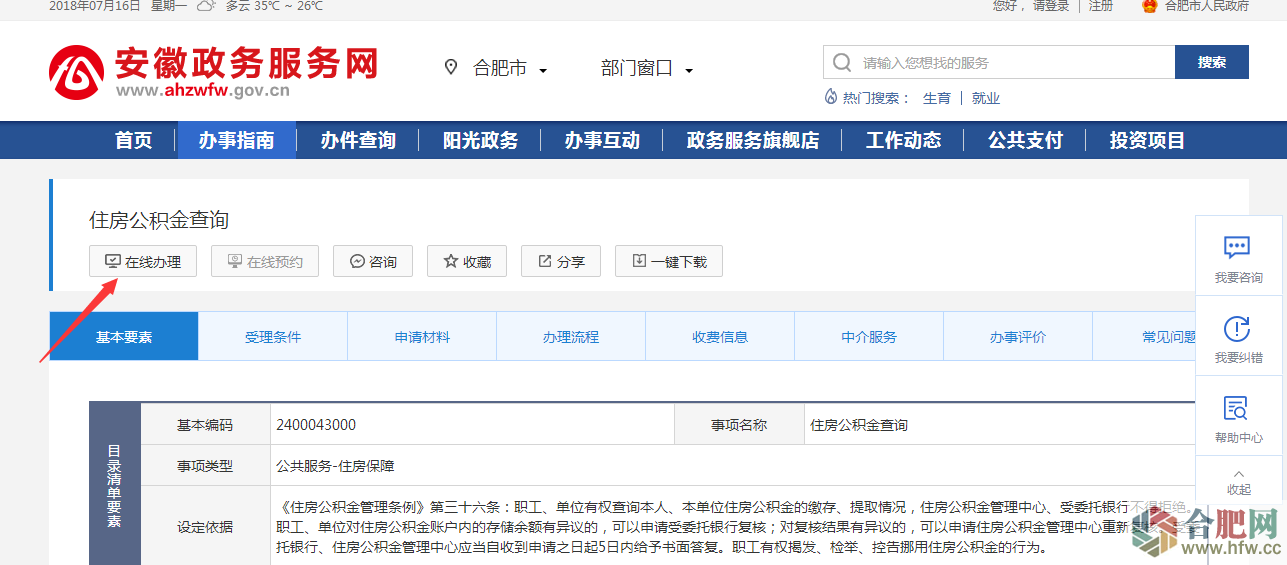Screen dimensions: 1287x565
Task: Click the 收藏 star button
Action: (467, 261)
